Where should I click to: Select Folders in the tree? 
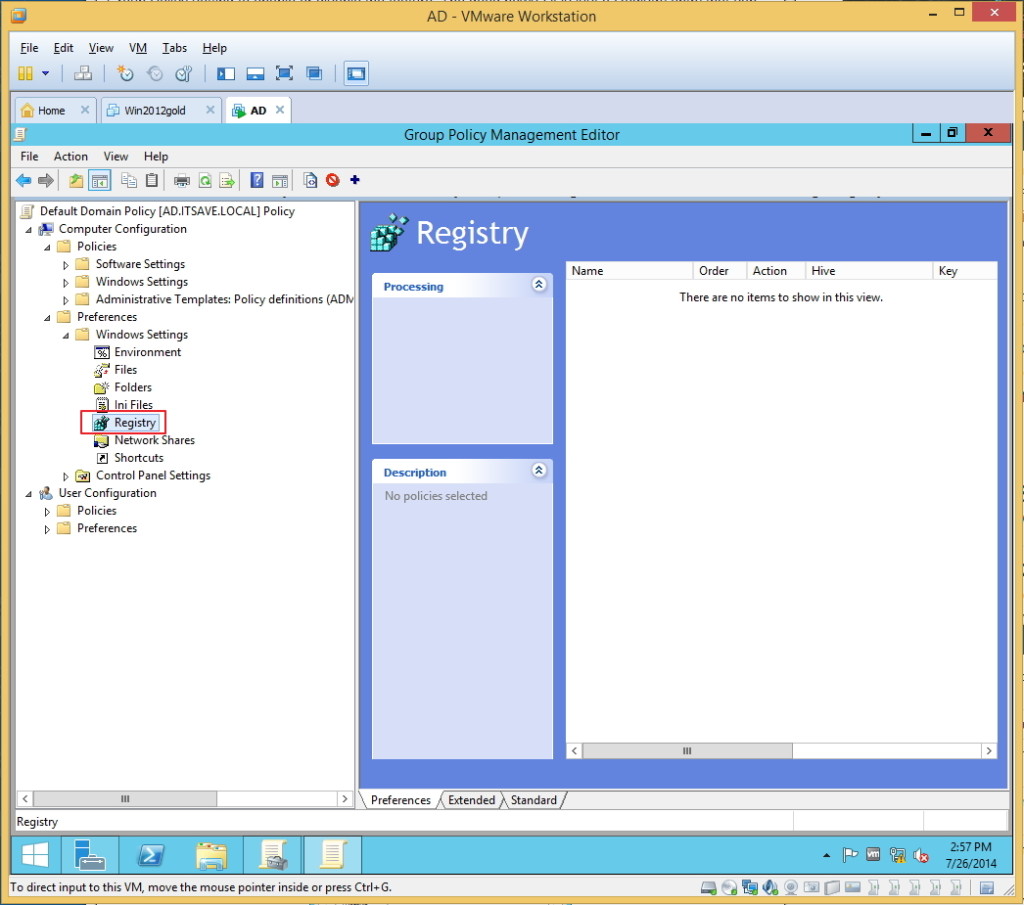pyautogui.click(x=133, y=387)
